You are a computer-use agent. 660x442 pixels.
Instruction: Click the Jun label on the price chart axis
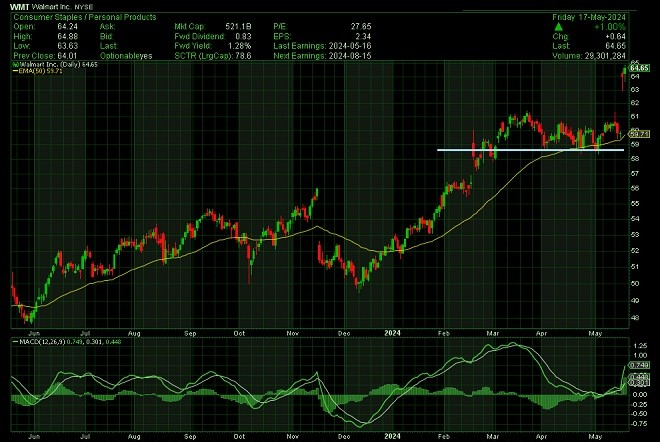pyautogui.click(x=34, y=333)
